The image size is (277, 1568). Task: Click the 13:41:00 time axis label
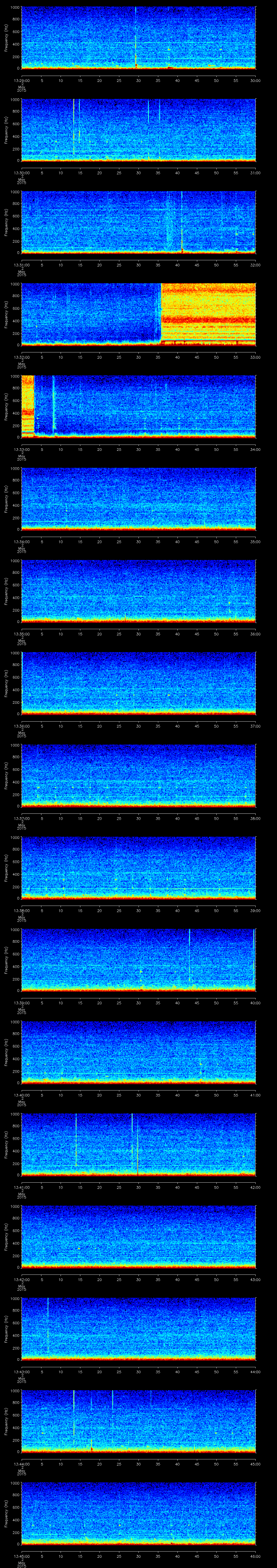point(21,1187)
